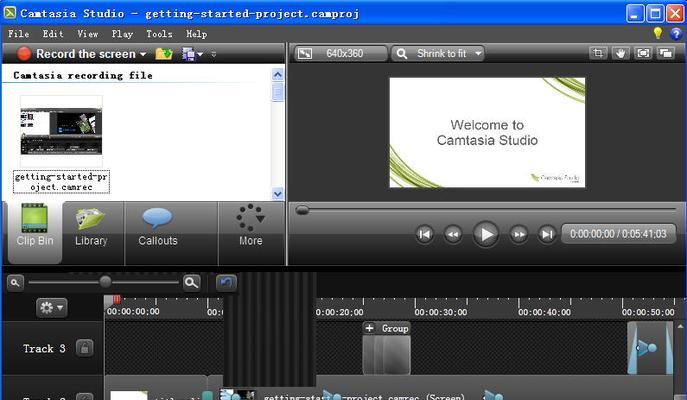Click the 00:00:30;00 ruler mark
The height and width of the screenshot is (400, 687).
[x=440, y=312]
